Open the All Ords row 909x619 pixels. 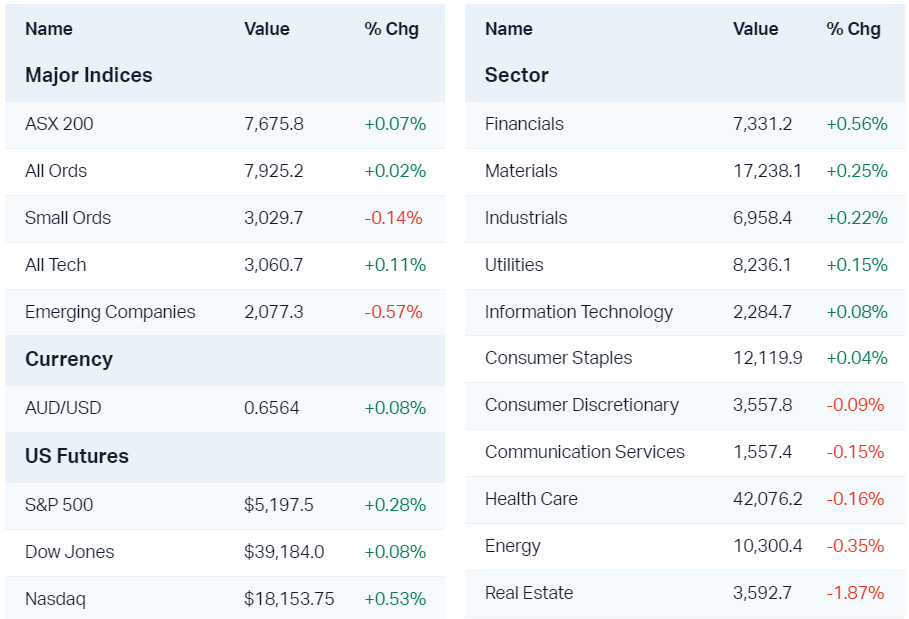(x=56, y=171)
